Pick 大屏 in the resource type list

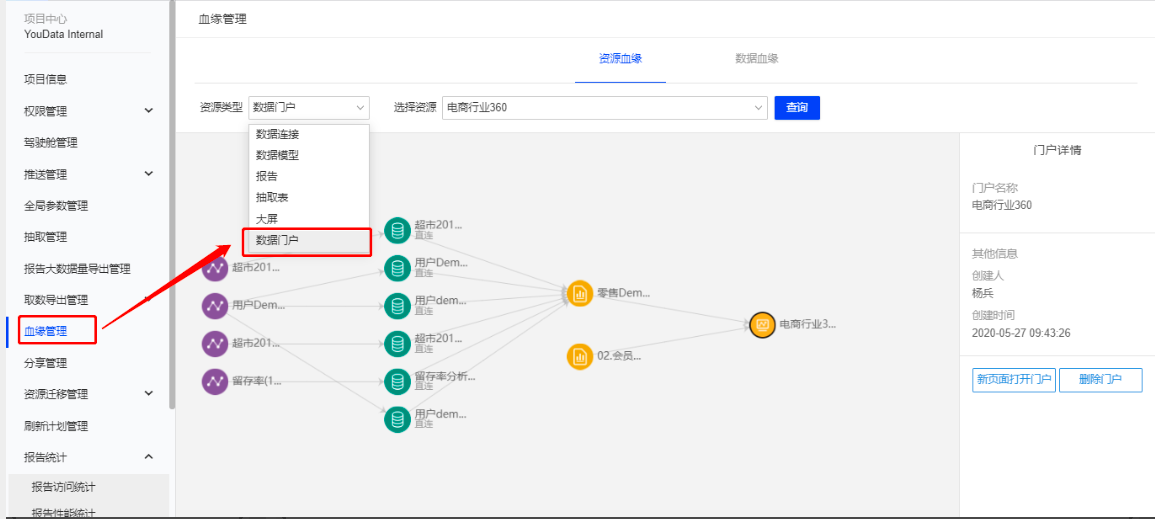tap(266, 218)
